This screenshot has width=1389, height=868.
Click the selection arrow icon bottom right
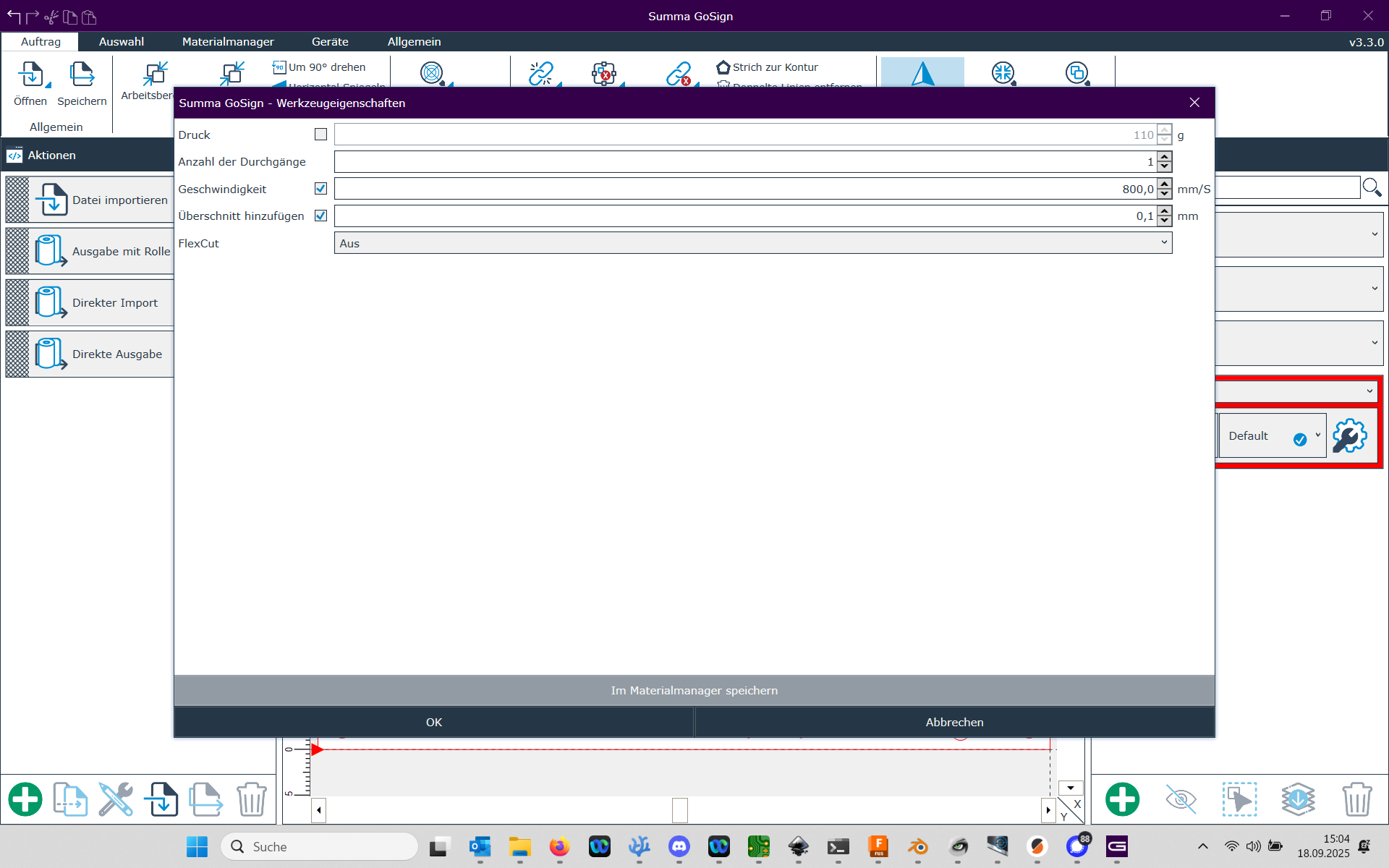pyautogui.click(x=1239, y=799)
